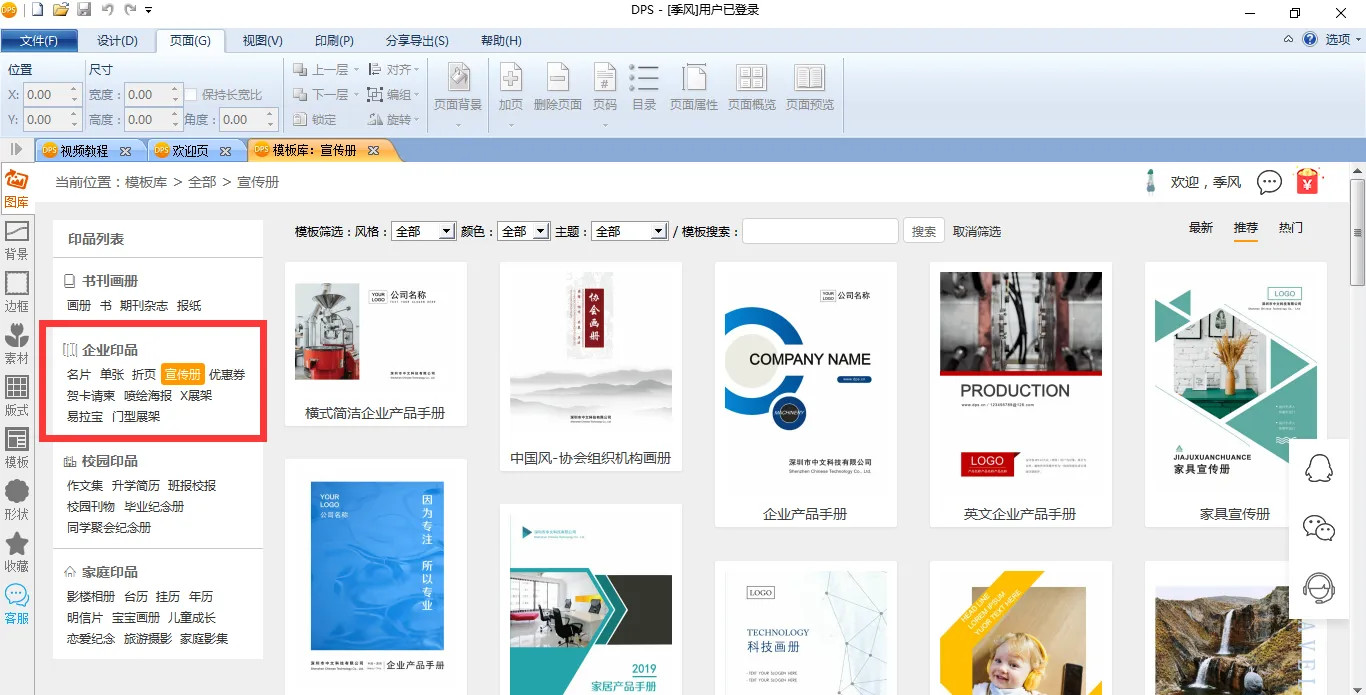Click the 模板搜索 search input field
This screenshot has height=695, width=1366.
820,231
